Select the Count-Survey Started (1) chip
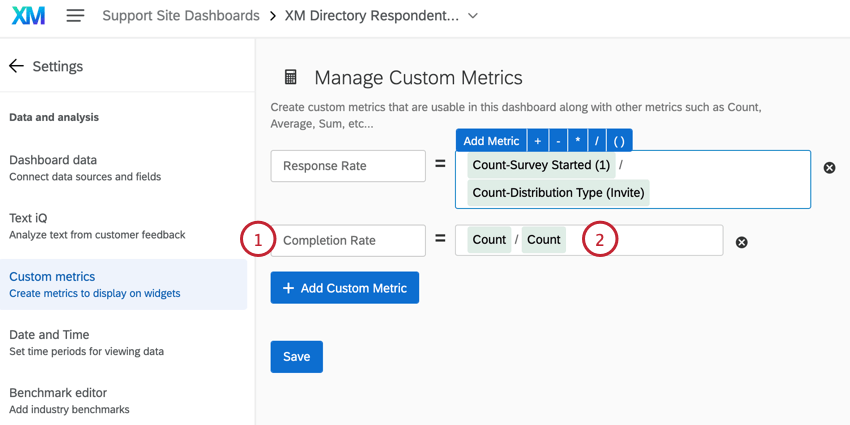Viewport: 850px width, 425px height. point(542,165)
